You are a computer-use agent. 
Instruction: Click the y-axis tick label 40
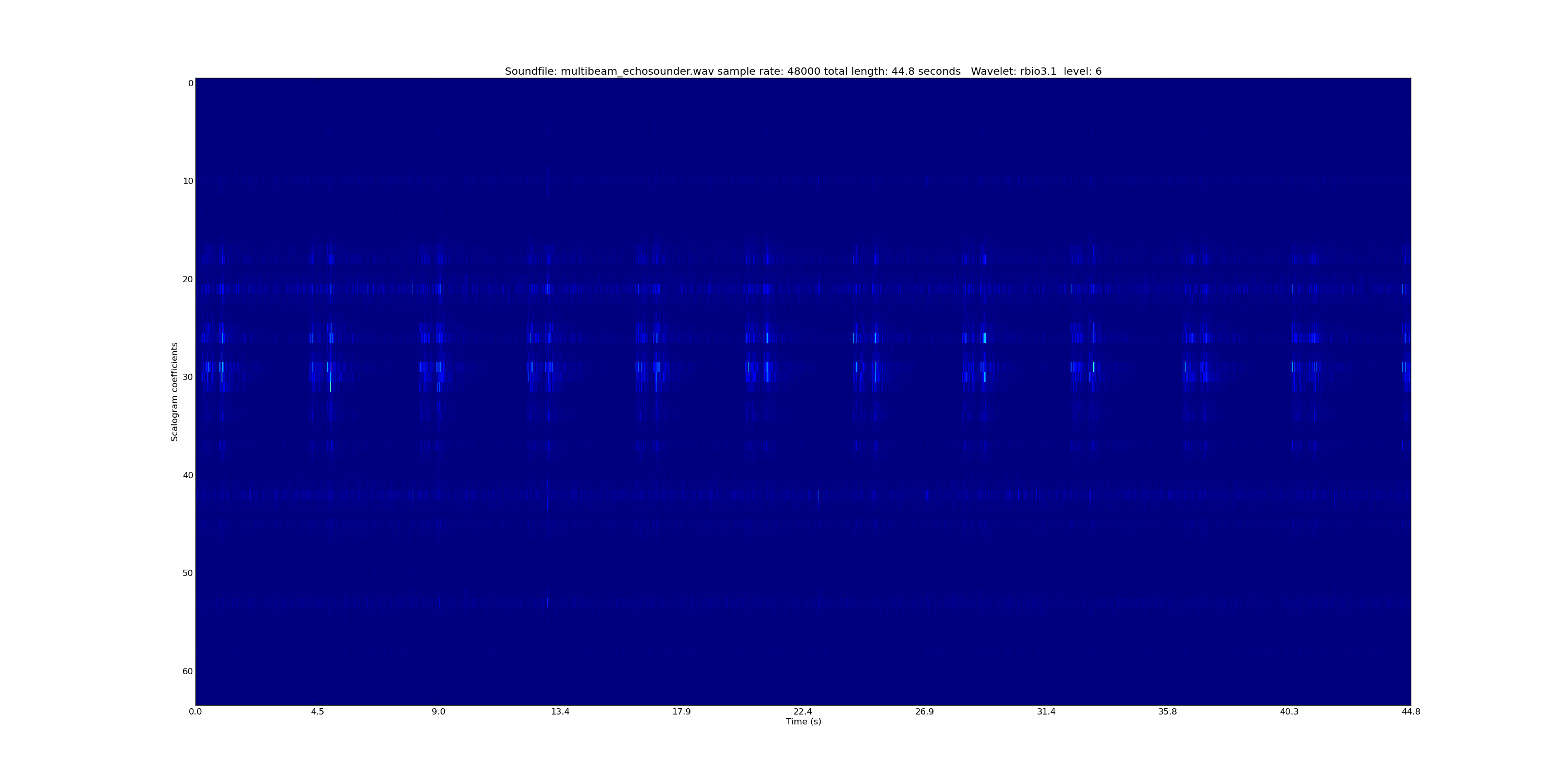click(x=188, y=476)
